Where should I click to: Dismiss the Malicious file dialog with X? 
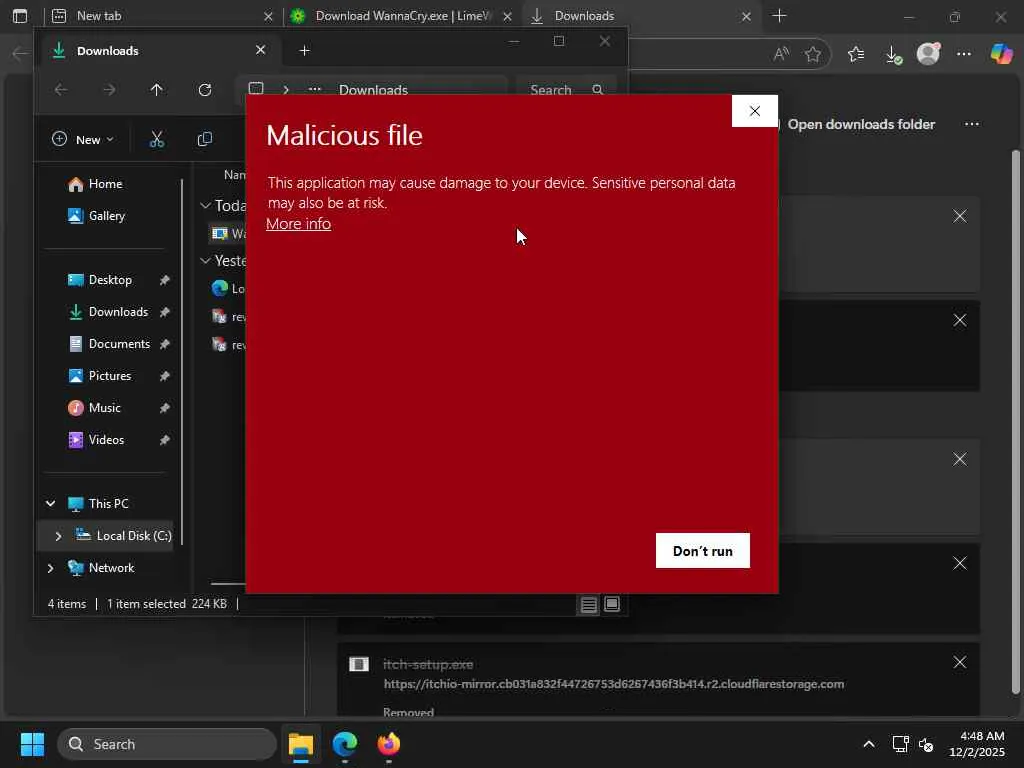tap(754, 111)
